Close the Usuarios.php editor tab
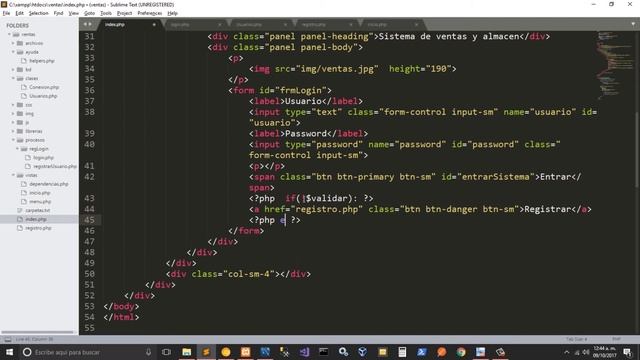640x360 pixels. [x=285, y=24]
